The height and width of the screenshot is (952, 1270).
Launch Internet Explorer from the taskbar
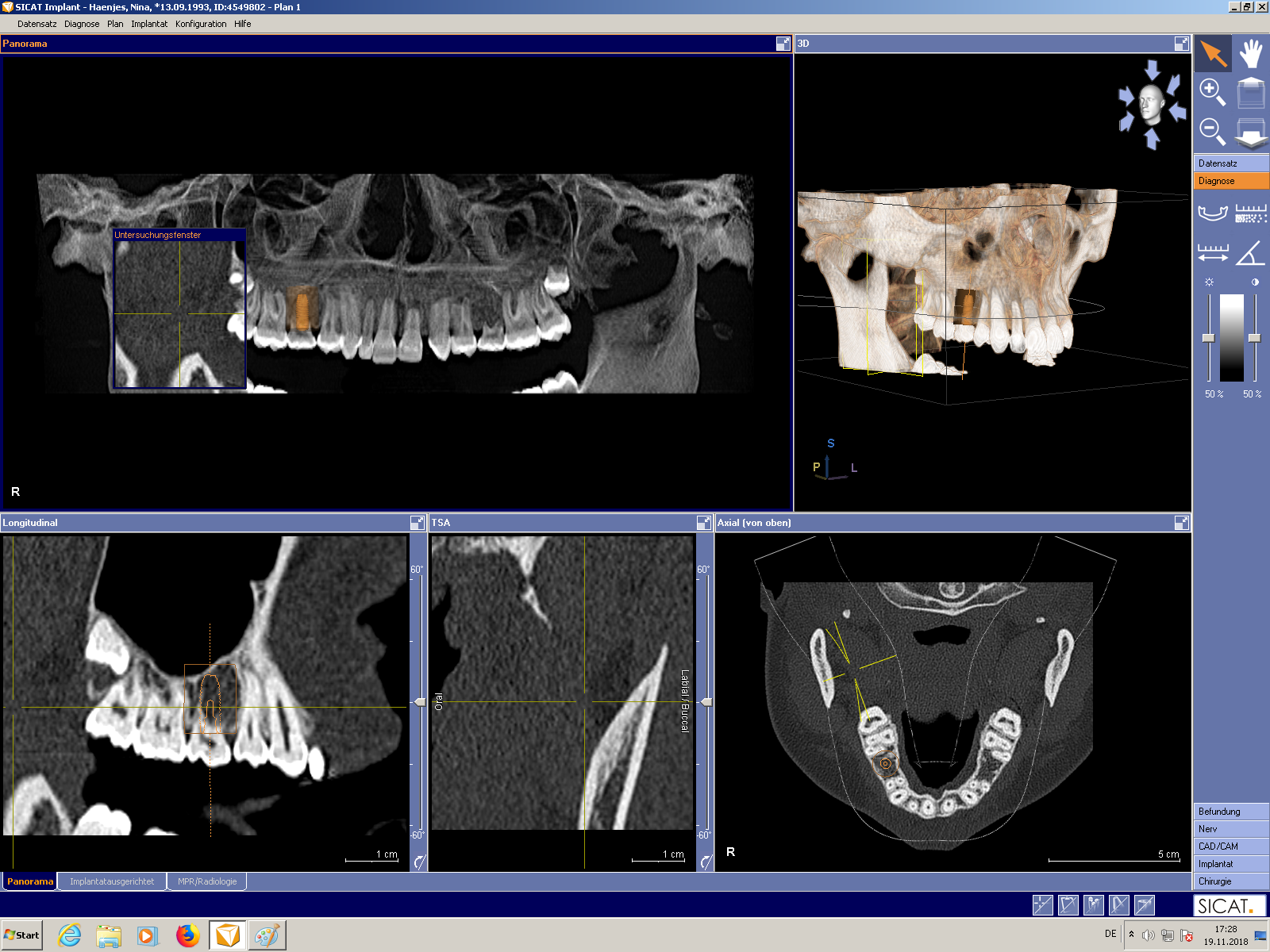click(x=70, y=935)
